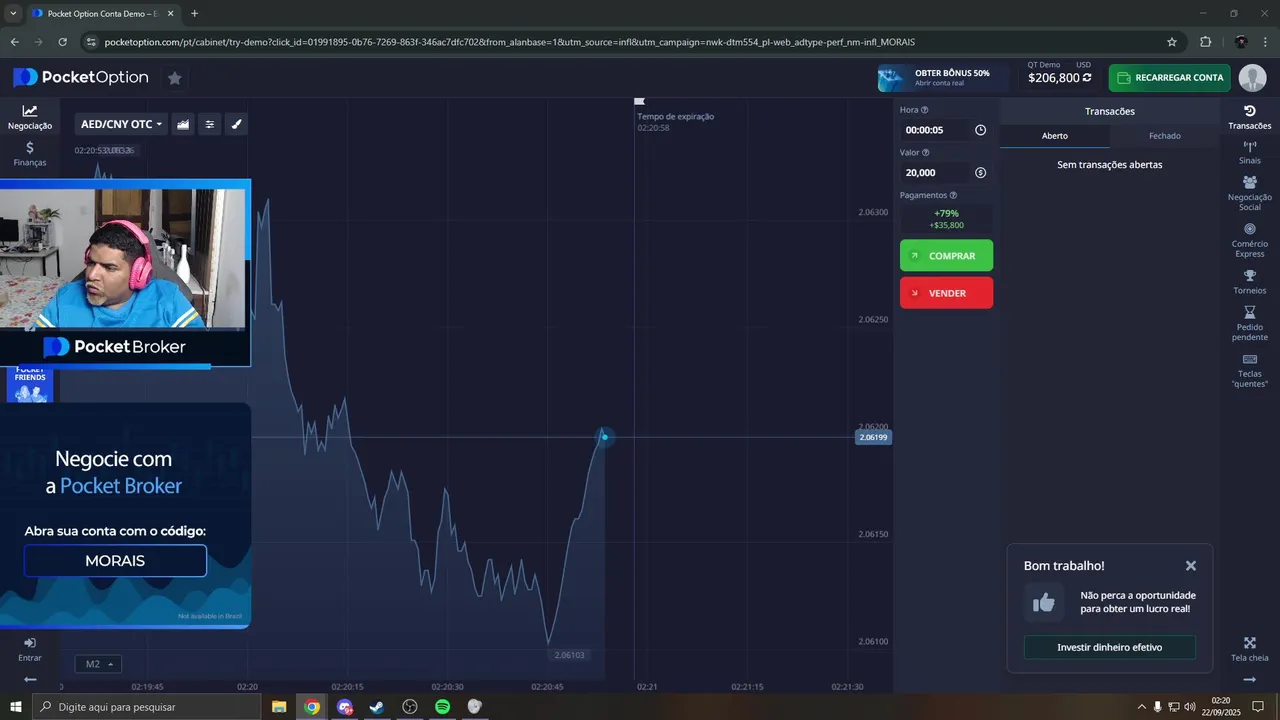The height and width of the screenshot is (720, 1280).
Task: Open Windows notification center
Action: (1258, 707)
